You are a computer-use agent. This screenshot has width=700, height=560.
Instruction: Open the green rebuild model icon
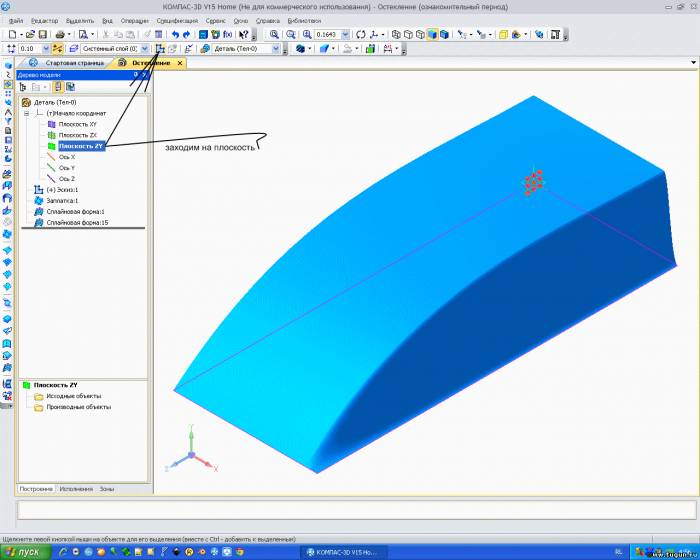[370, 48]
